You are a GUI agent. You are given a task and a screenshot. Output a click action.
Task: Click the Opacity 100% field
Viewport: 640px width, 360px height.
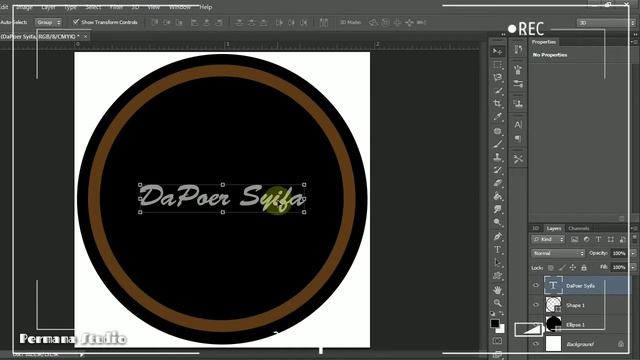(x=620, y=253)
